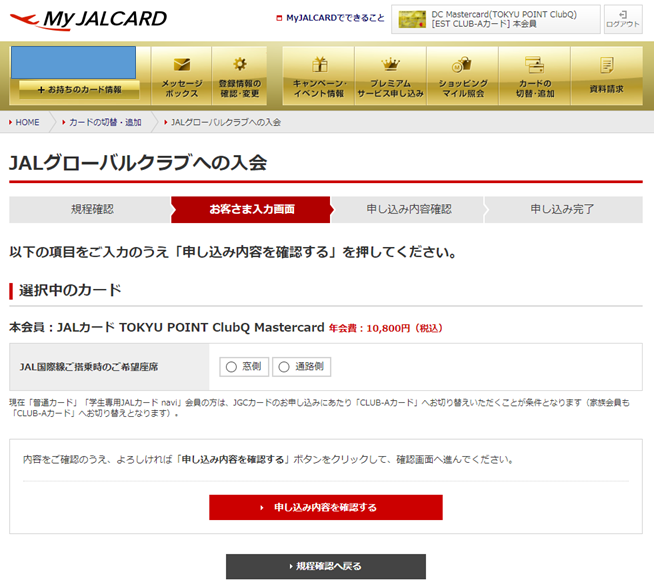This screenshot has height=582, width=654.
Task: Click the 申し込み完了 step tab
Action: coord(563,209)
